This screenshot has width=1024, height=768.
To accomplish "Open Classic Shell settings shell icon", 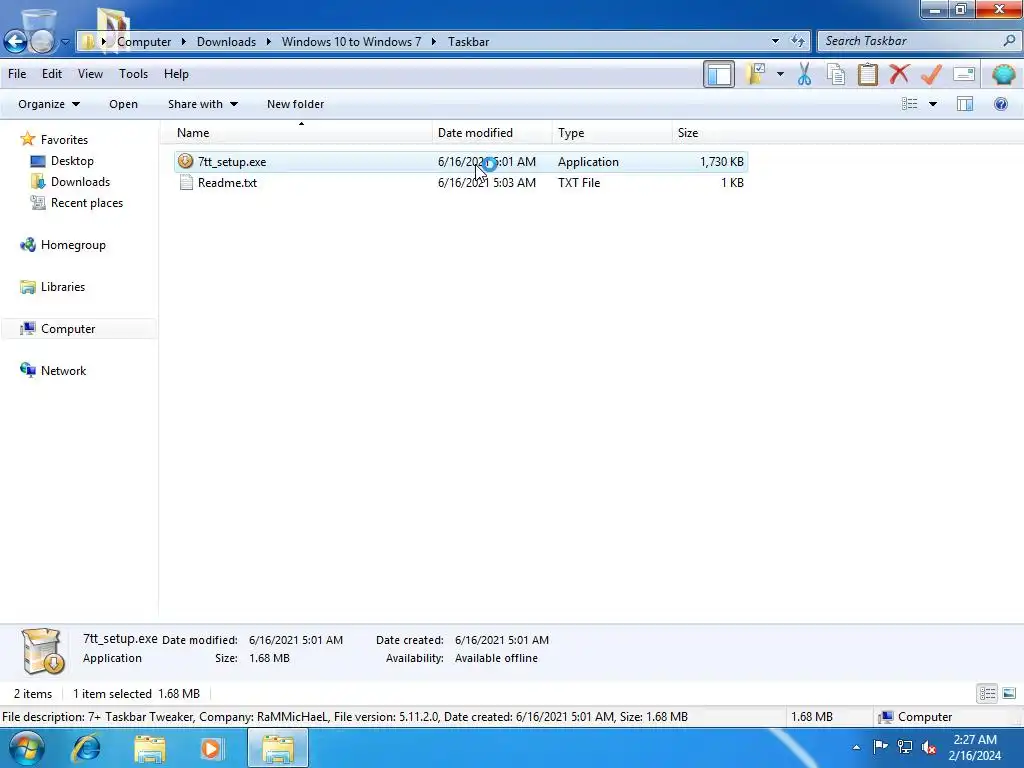I will pos(1003,74).
